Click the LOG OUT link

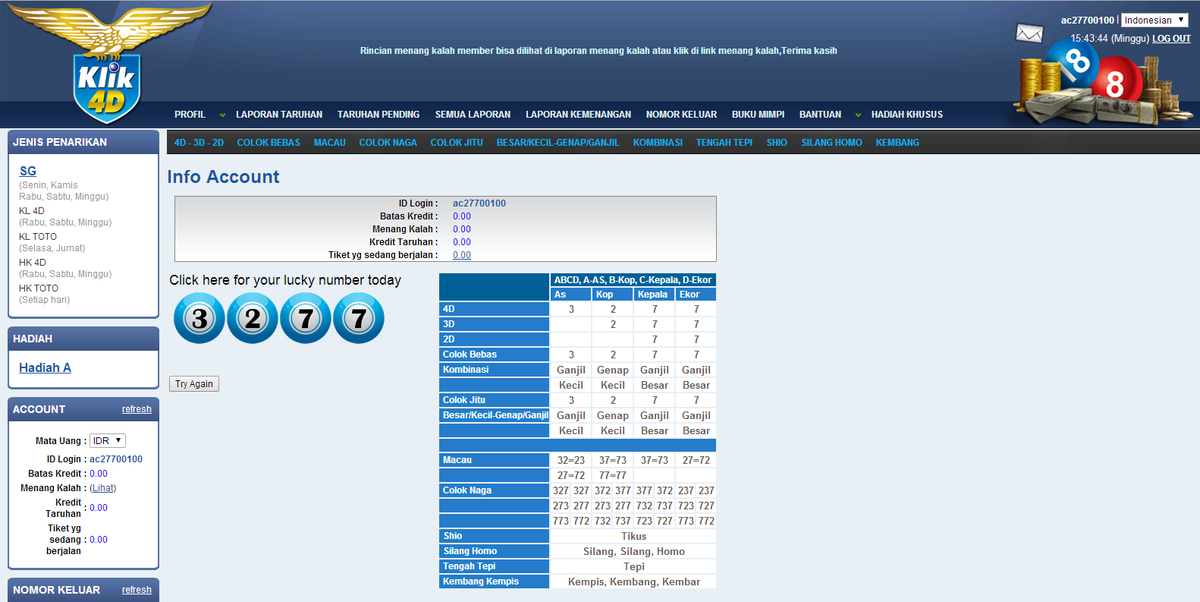[x=1171, y=39]
